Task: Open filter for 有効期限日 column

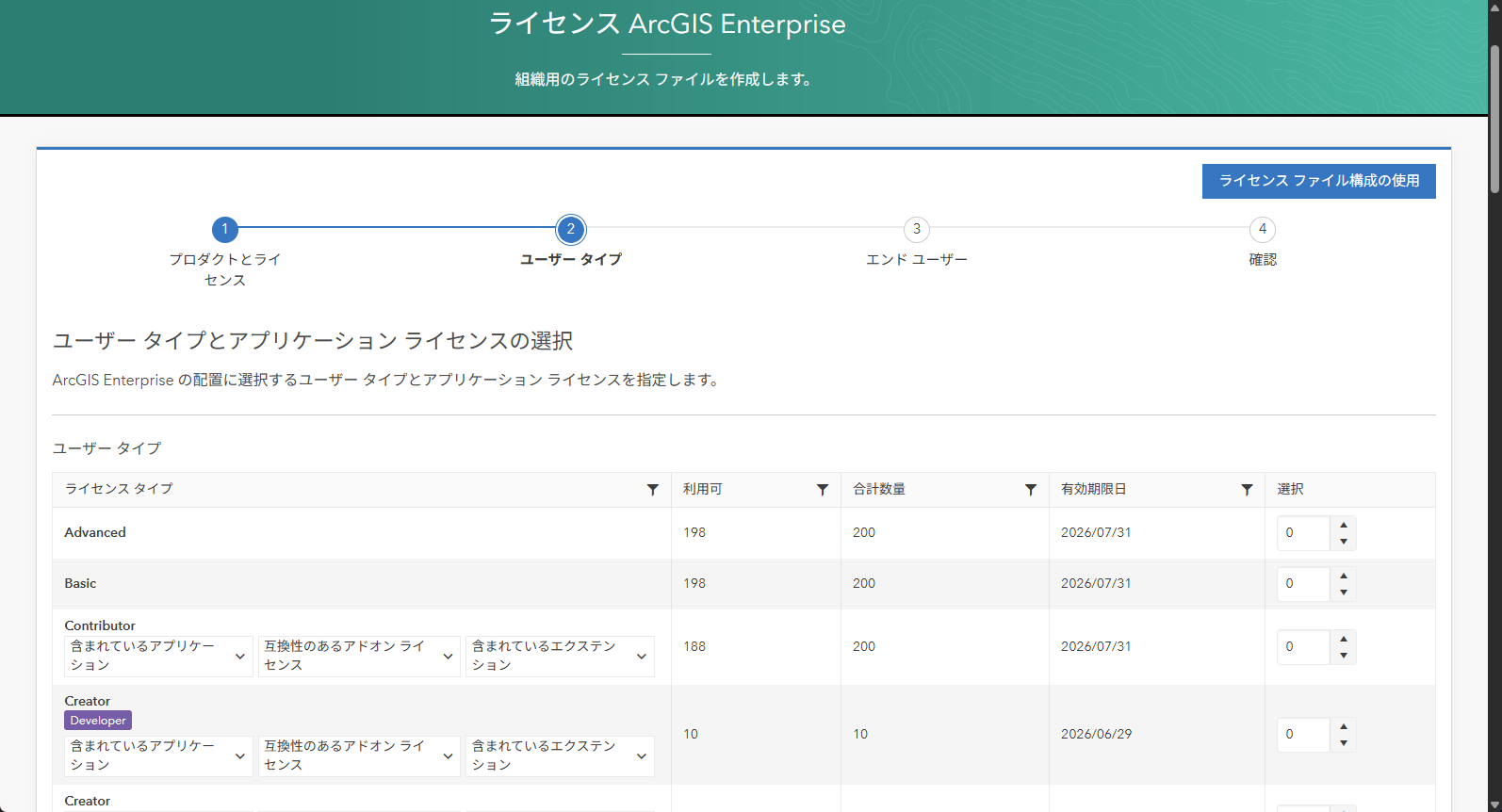Action: [1247, 490]
